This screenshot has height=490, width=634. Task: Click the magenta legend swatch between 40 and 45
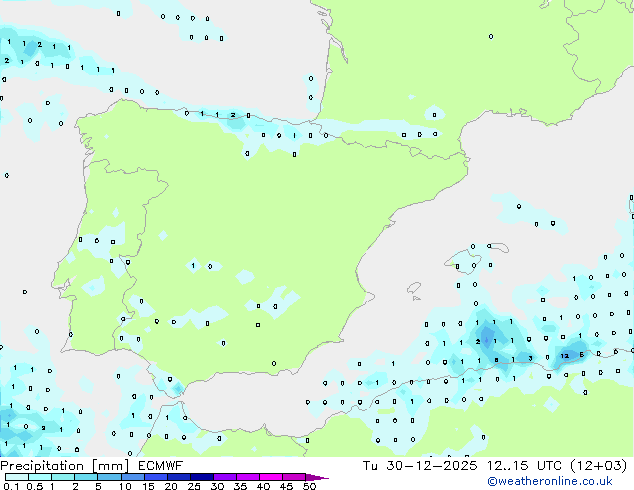click(271, 477)
